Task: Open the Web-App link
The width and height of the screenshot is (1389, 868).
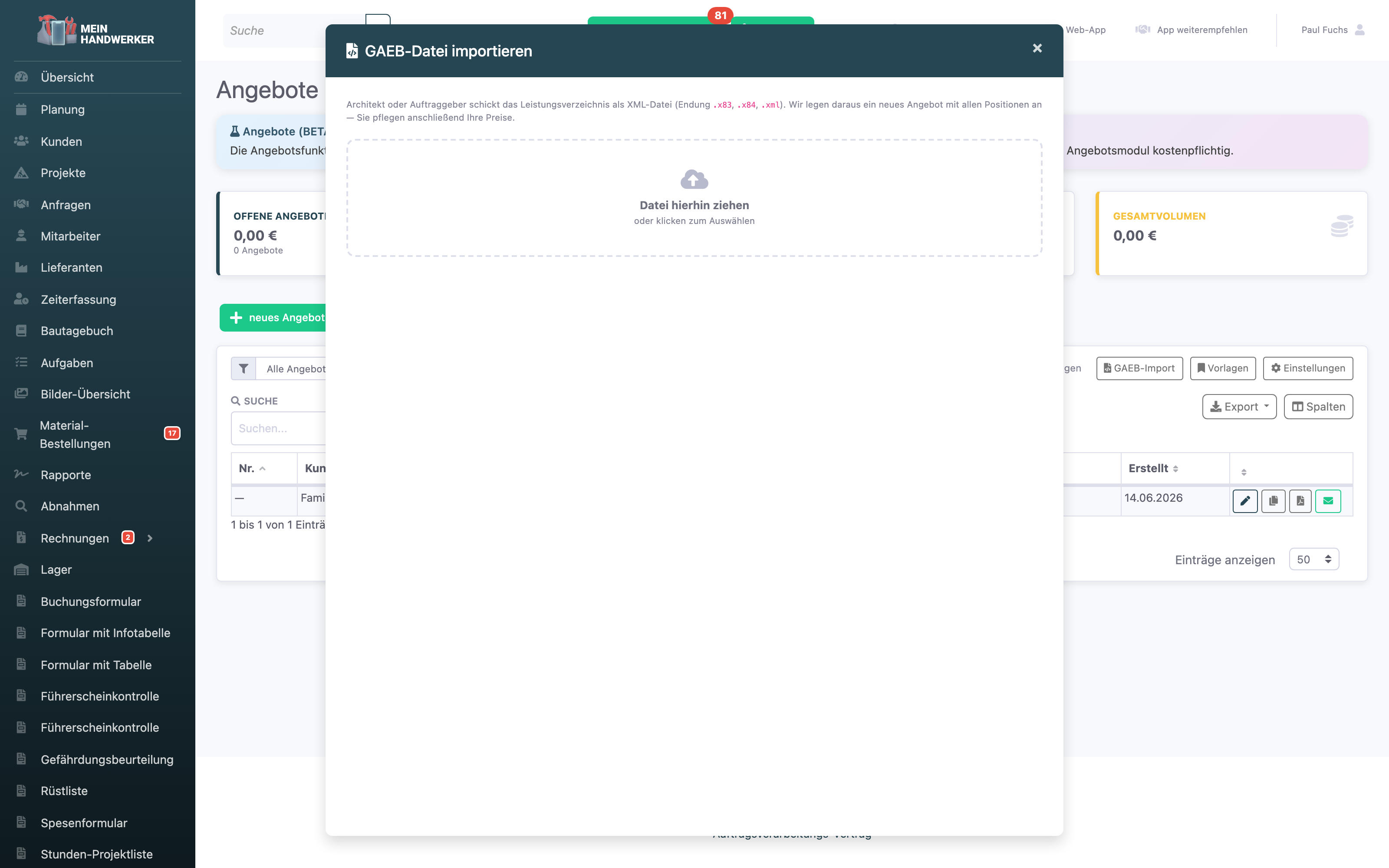Action: 1085,30
